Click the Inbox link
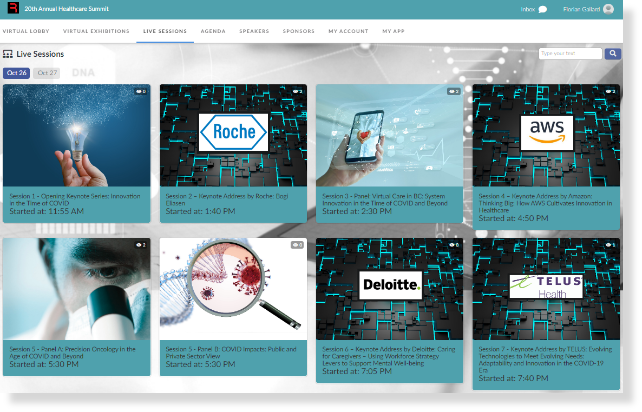This screenshot has height=412, width=642. coord(528,9)
